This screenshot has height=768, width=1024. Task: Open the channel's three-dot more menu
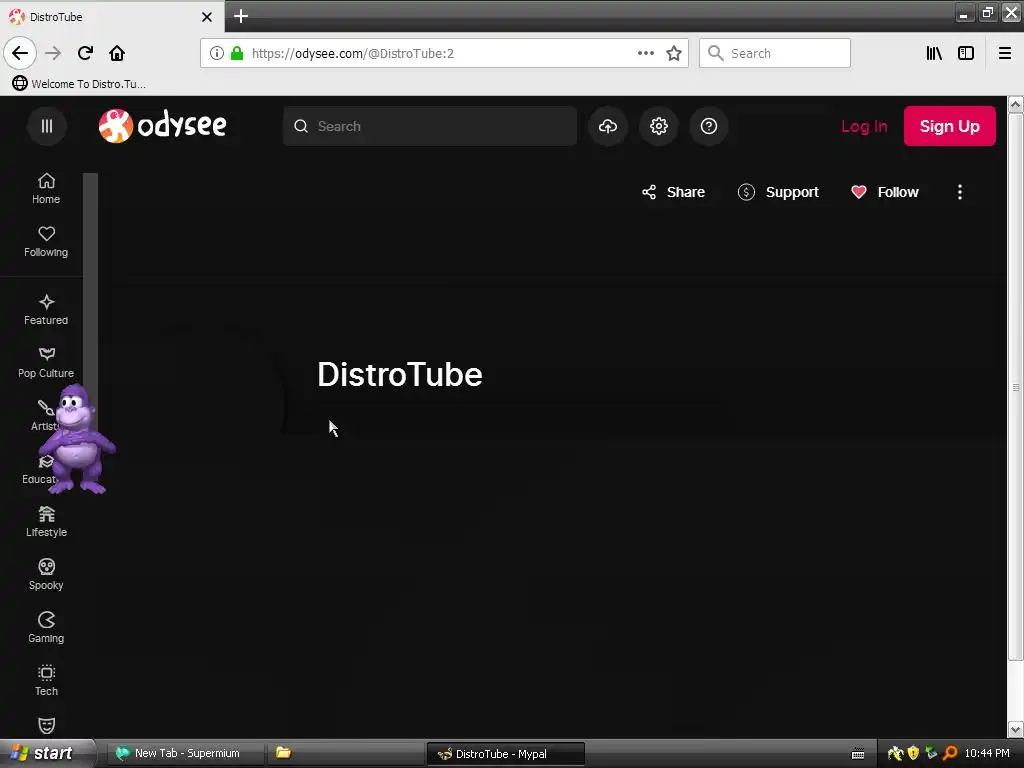(959, 192)
